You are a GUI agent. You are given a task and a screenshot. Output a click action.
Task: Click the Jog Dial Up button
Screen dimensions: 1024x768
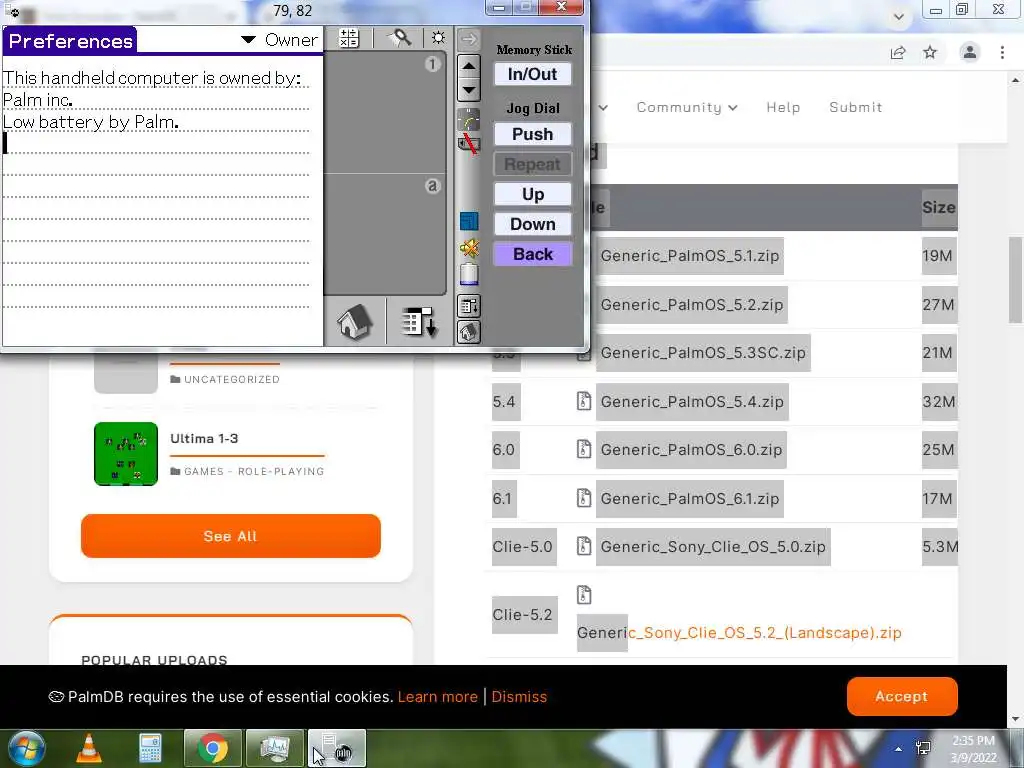[533, 194]
